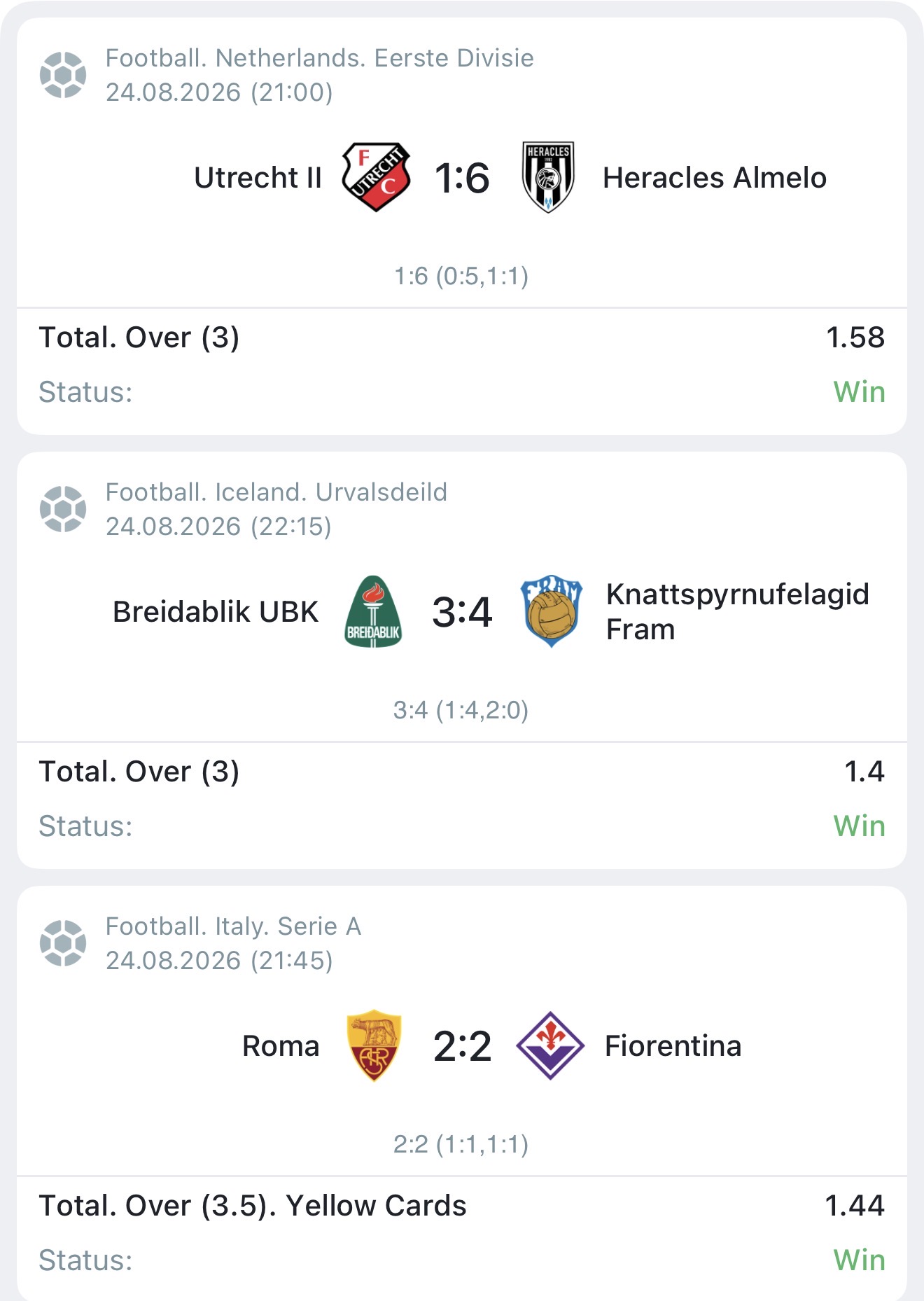Image resolution: width=924 pixels, height=1301 pixels.
Task: Tap the Breidablik green logo
Action: click(373, 611)
